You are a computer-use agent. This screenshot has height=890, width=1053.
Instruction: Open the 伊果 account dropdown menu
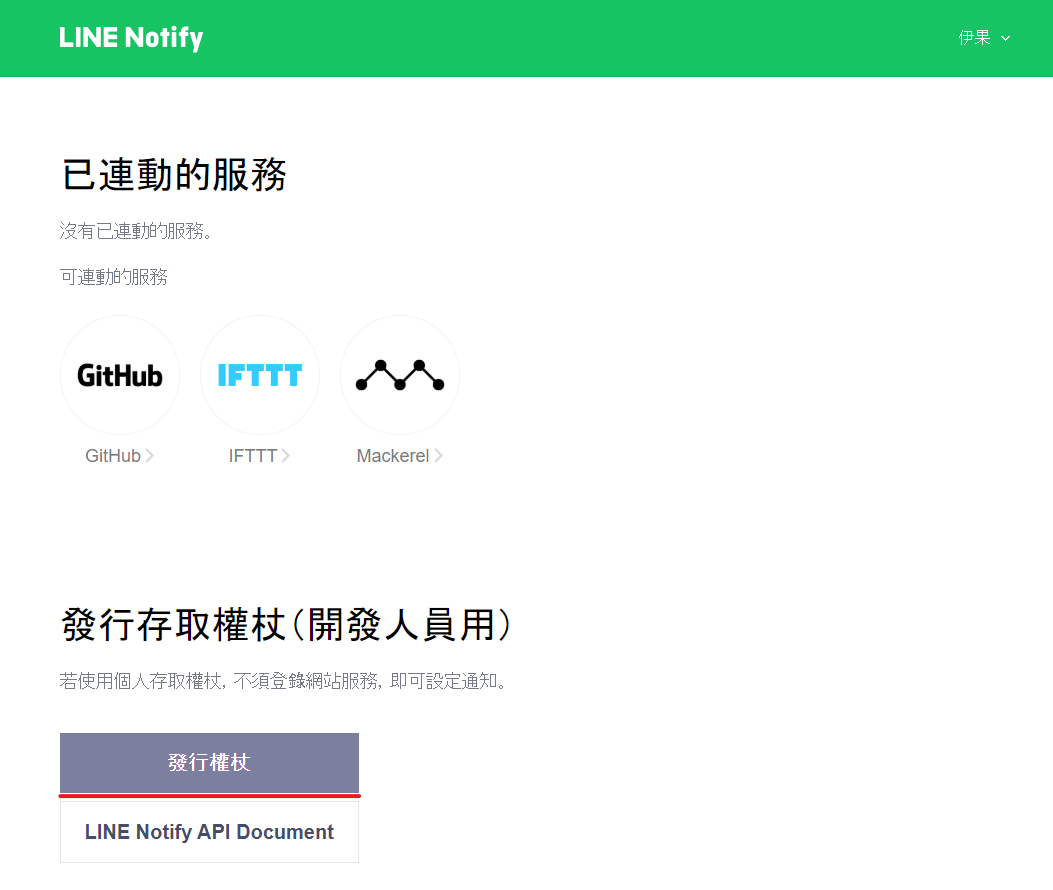click(984, 38)
